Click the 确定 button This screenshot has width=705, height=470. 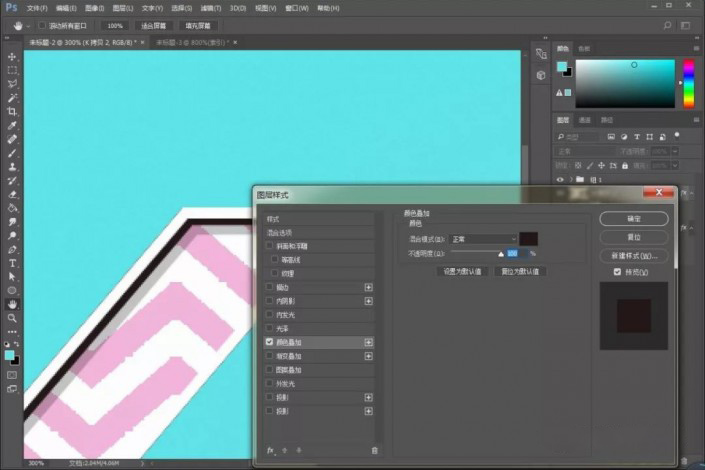(x=634, y=219)
